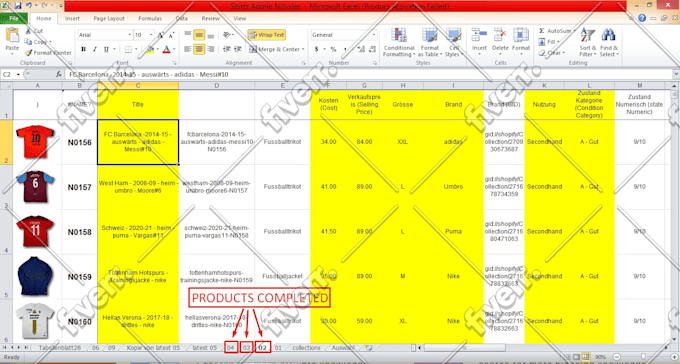Open the Orientation text rotation icon
Screen dimensions: 680x364
(227, 35)
